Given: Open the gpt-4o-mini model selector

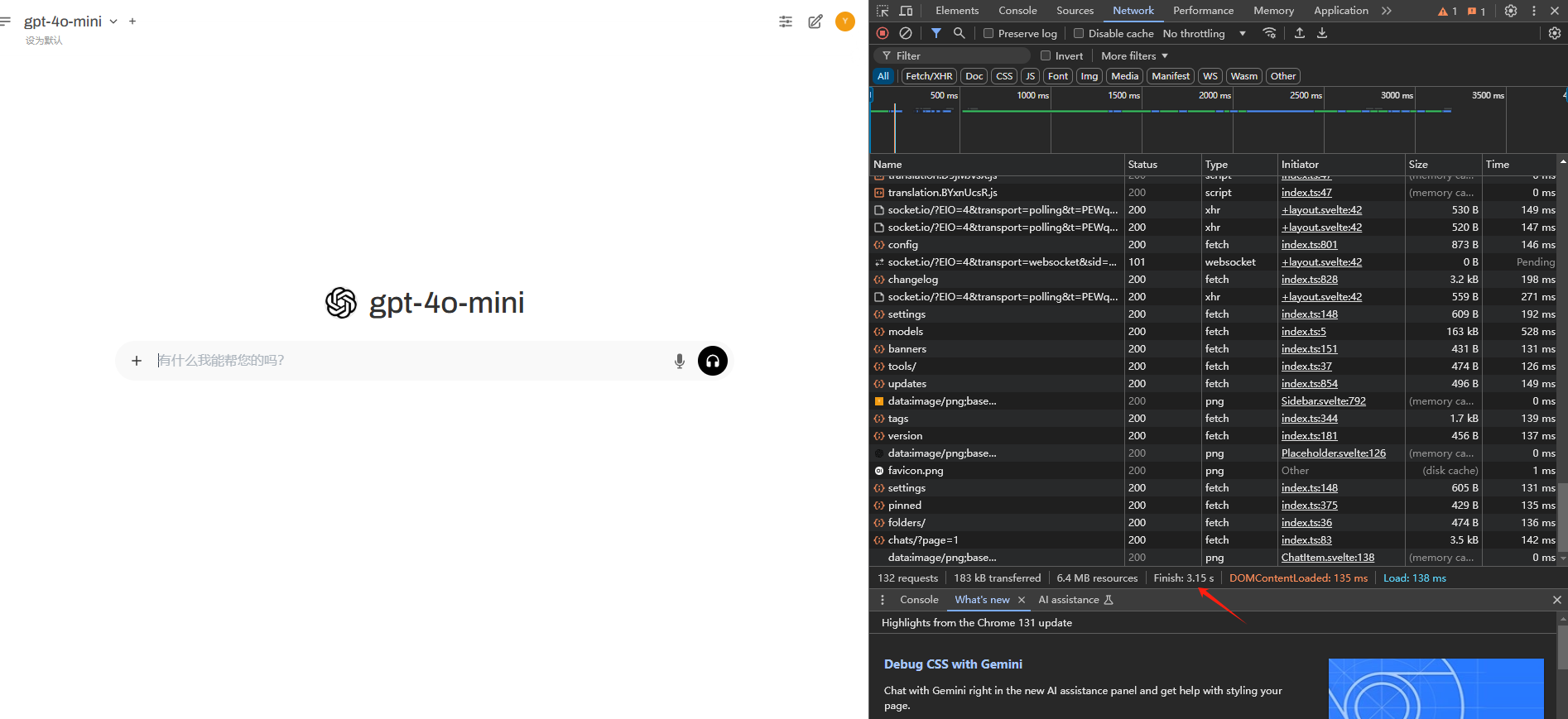Looking at the screenshot, I should pos(70,22).
